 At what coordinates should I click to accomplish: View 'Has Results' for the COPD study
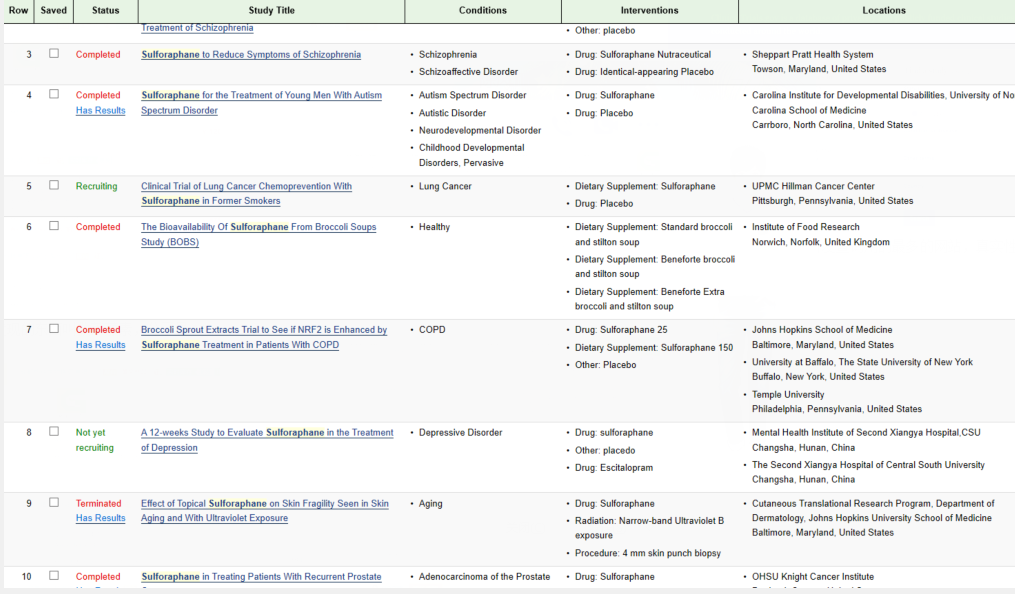pyautogui.click(x=101, y=345)
